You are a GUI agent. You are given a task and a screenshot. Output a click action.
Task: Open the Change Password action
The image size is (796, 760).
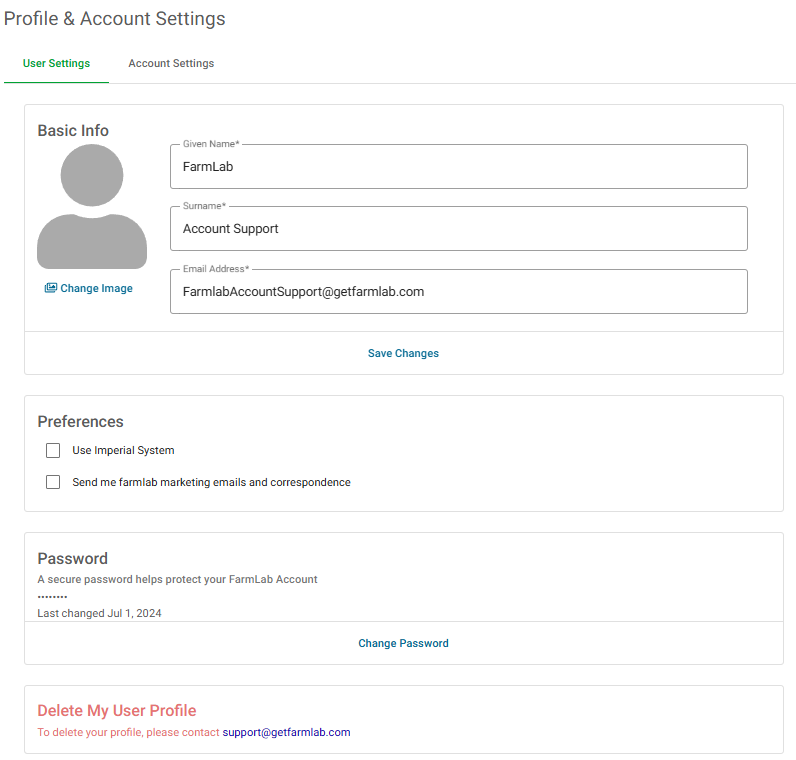point(403,643)
